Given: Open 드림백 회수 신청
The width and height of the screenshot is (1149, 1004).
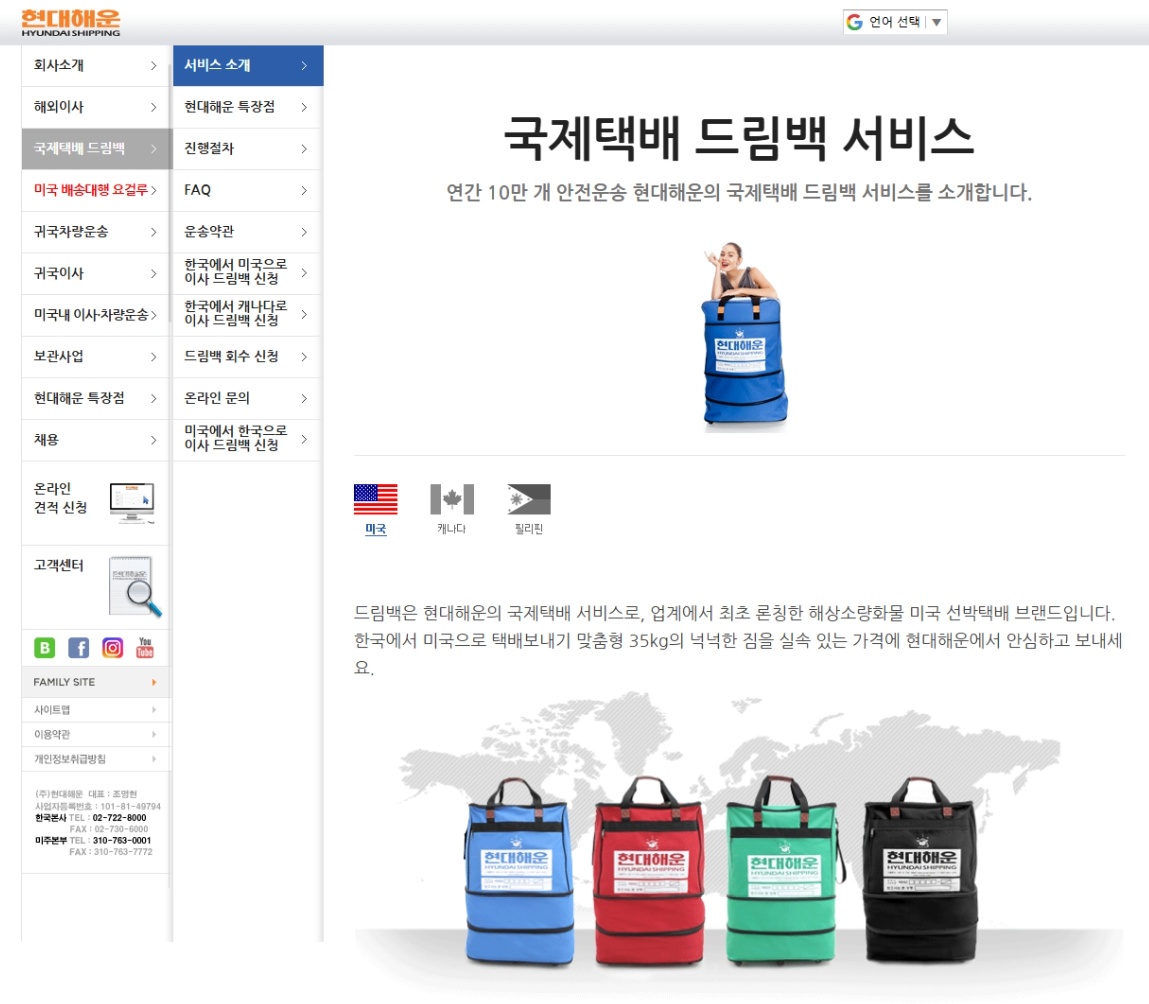Looking at the screenshot, I should point(248,357).
